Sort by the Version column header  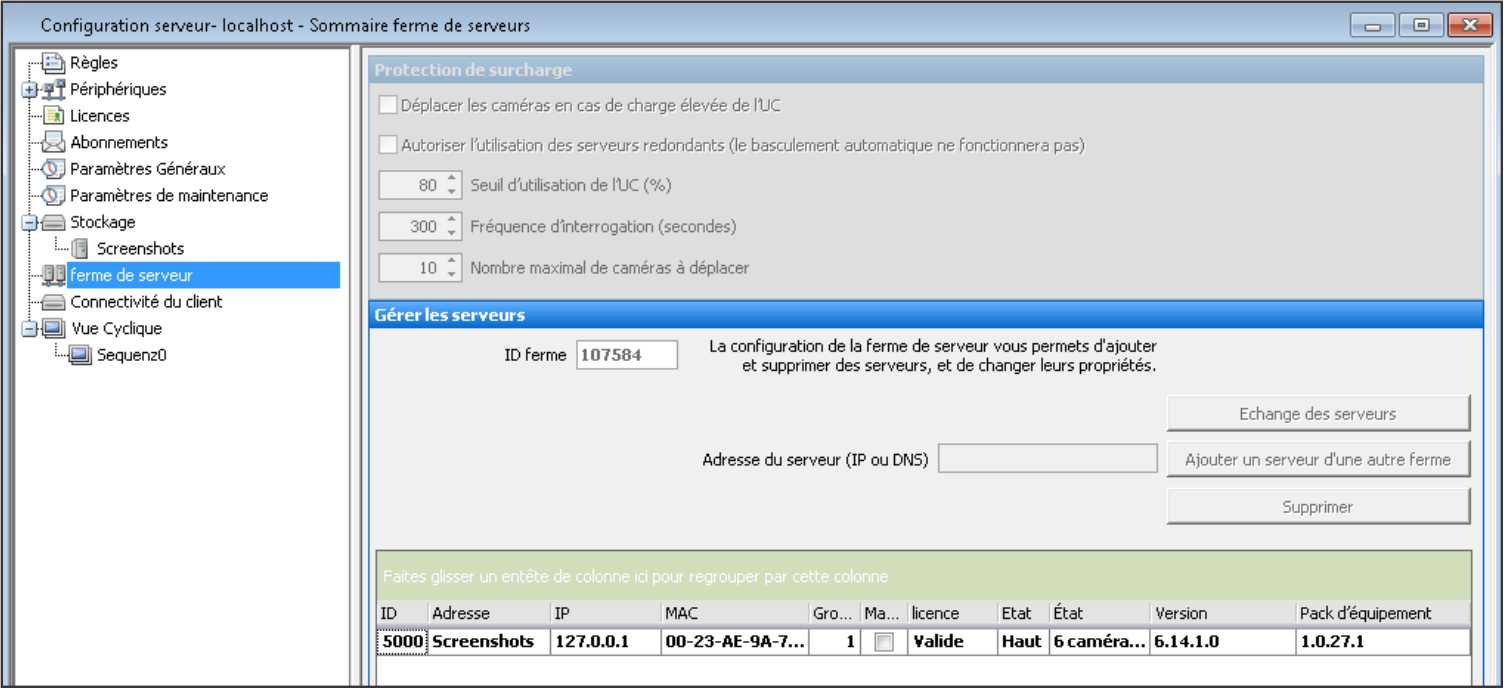[1223, 613]
